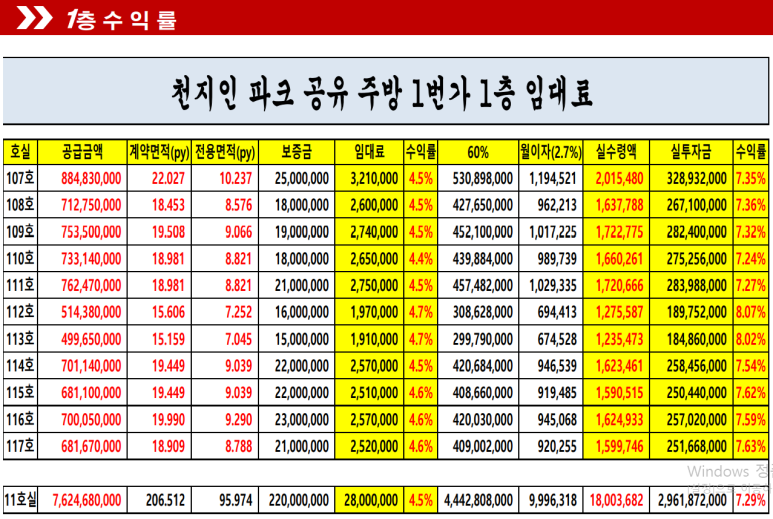Screen dimensions: 773x519
Task: Select the '공급금액' column header
Action: coord(82,152)
